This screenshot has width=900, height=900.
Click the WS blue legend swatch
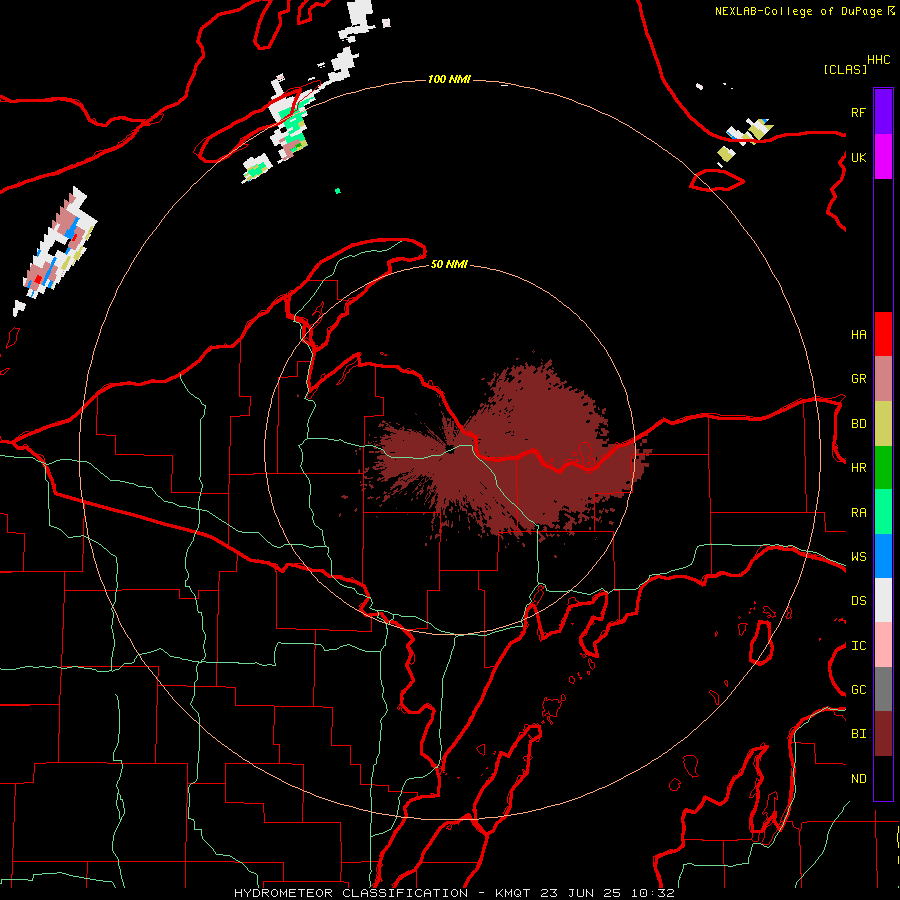click(x=883, y=556)
